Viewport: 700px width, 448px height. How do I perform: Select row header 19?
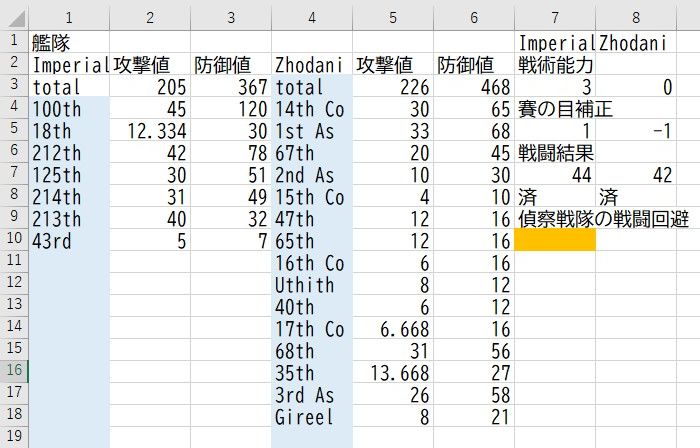click(x=14, y=436)
